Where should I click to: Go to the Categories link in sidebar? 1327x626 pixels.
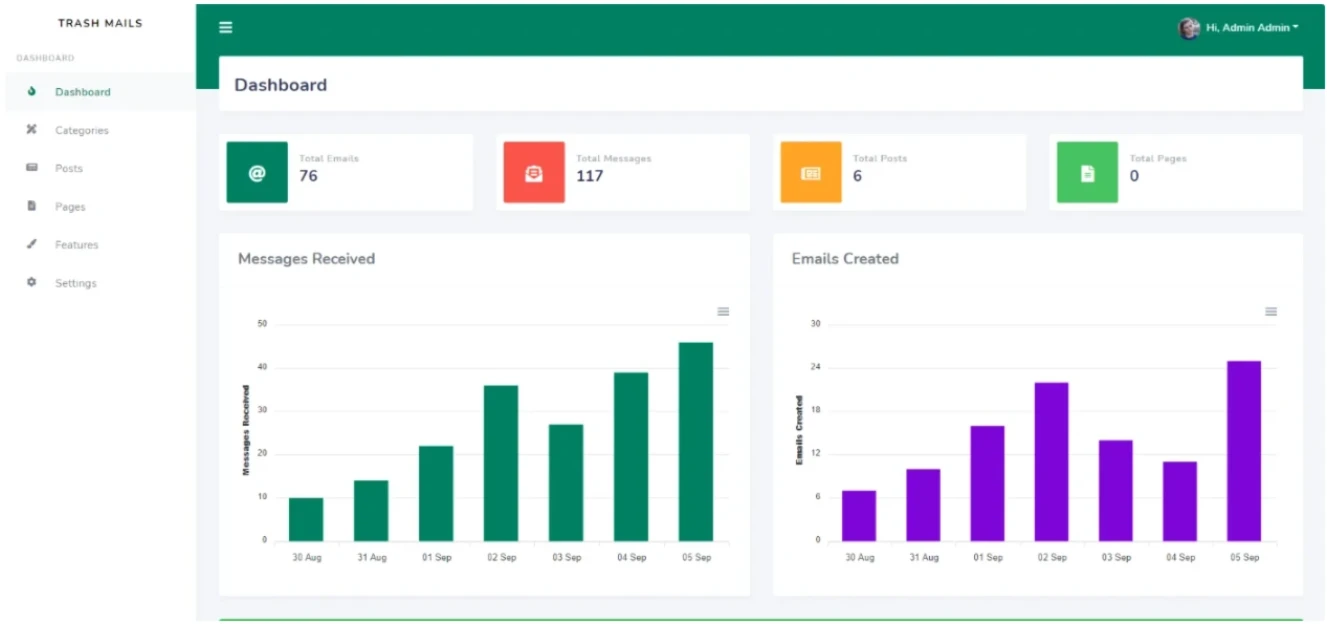pos(82,130)
